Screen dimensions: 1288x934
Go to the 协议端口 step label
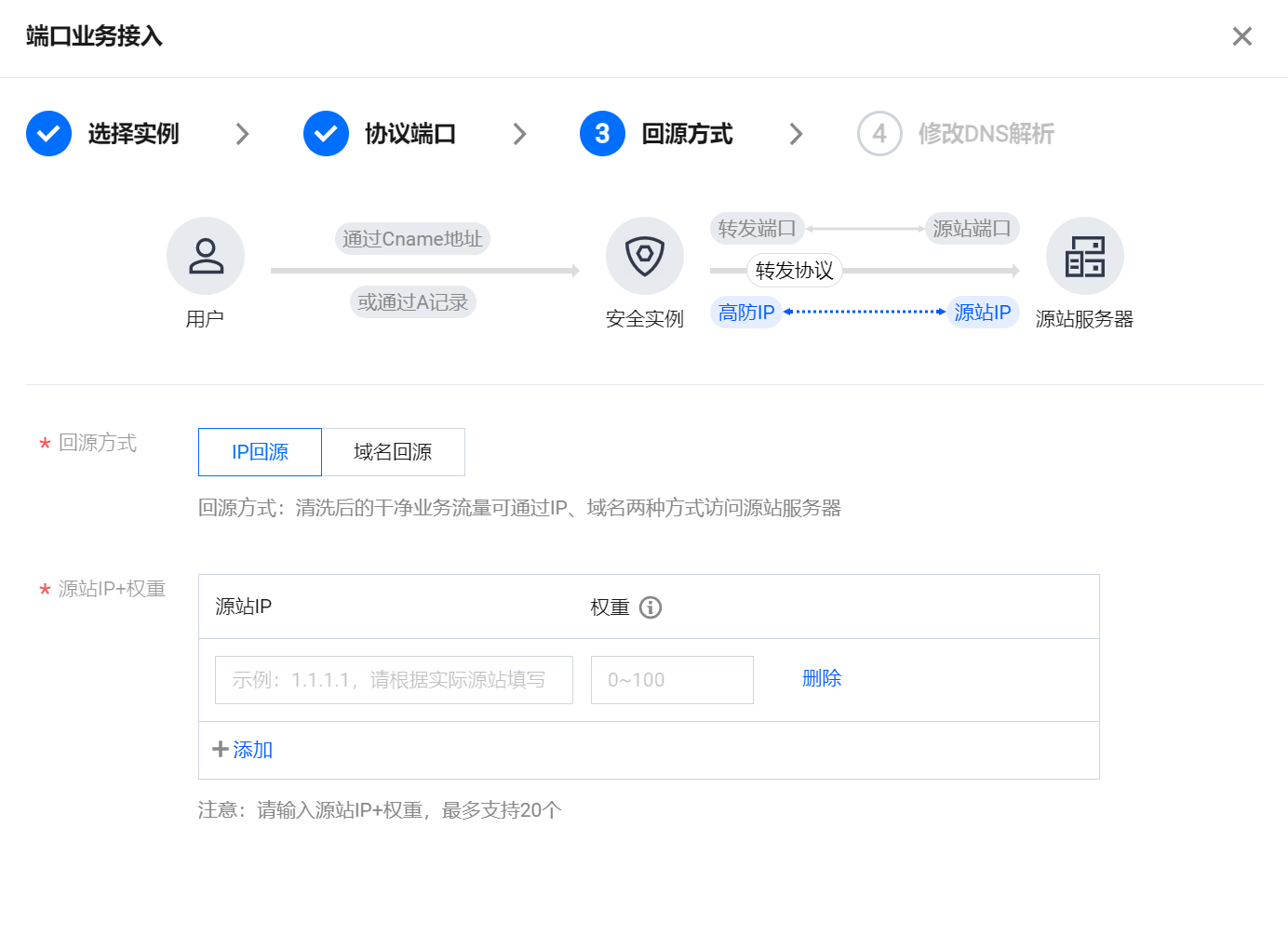410,134
